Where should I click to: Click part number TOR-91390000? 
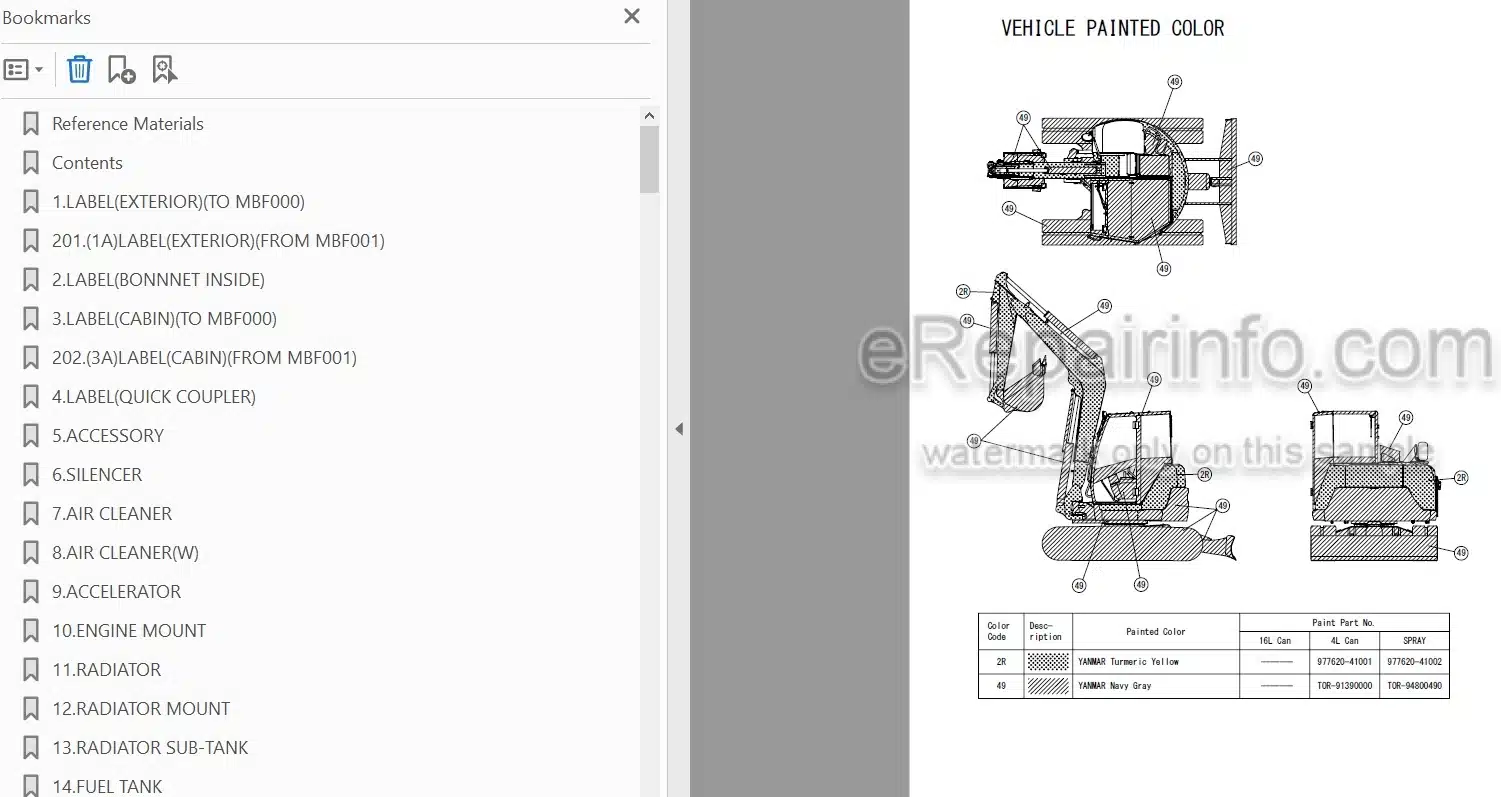(1344, 686)
